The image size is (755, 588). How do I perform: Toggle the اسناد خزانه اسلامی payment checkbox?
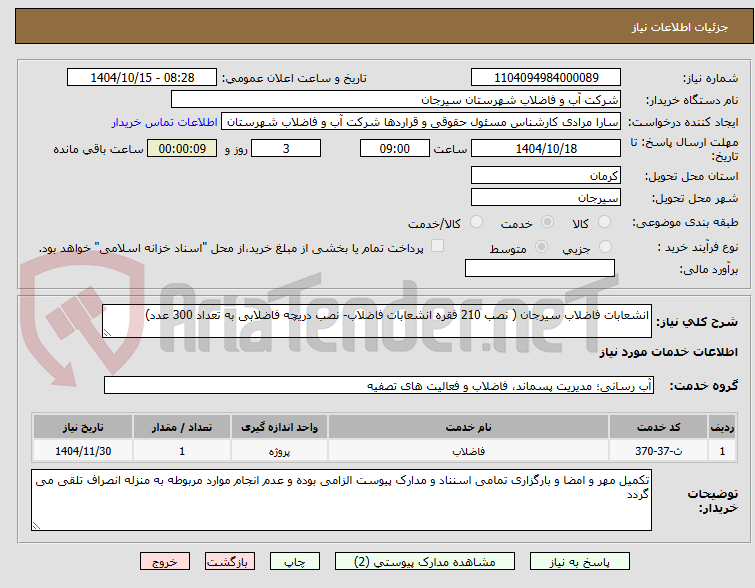pyautogui.click(x=437, y=246)
